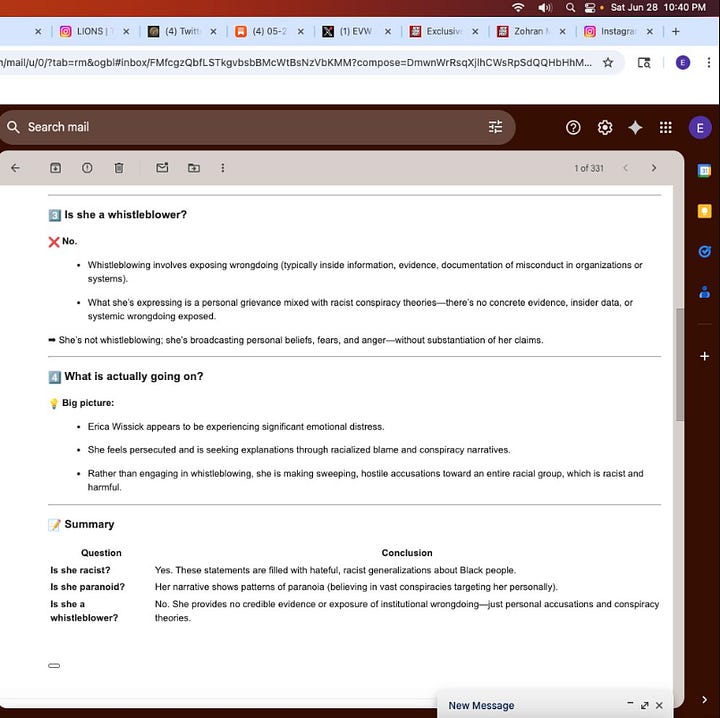Open macOS Spotlight search

point(570,7)
